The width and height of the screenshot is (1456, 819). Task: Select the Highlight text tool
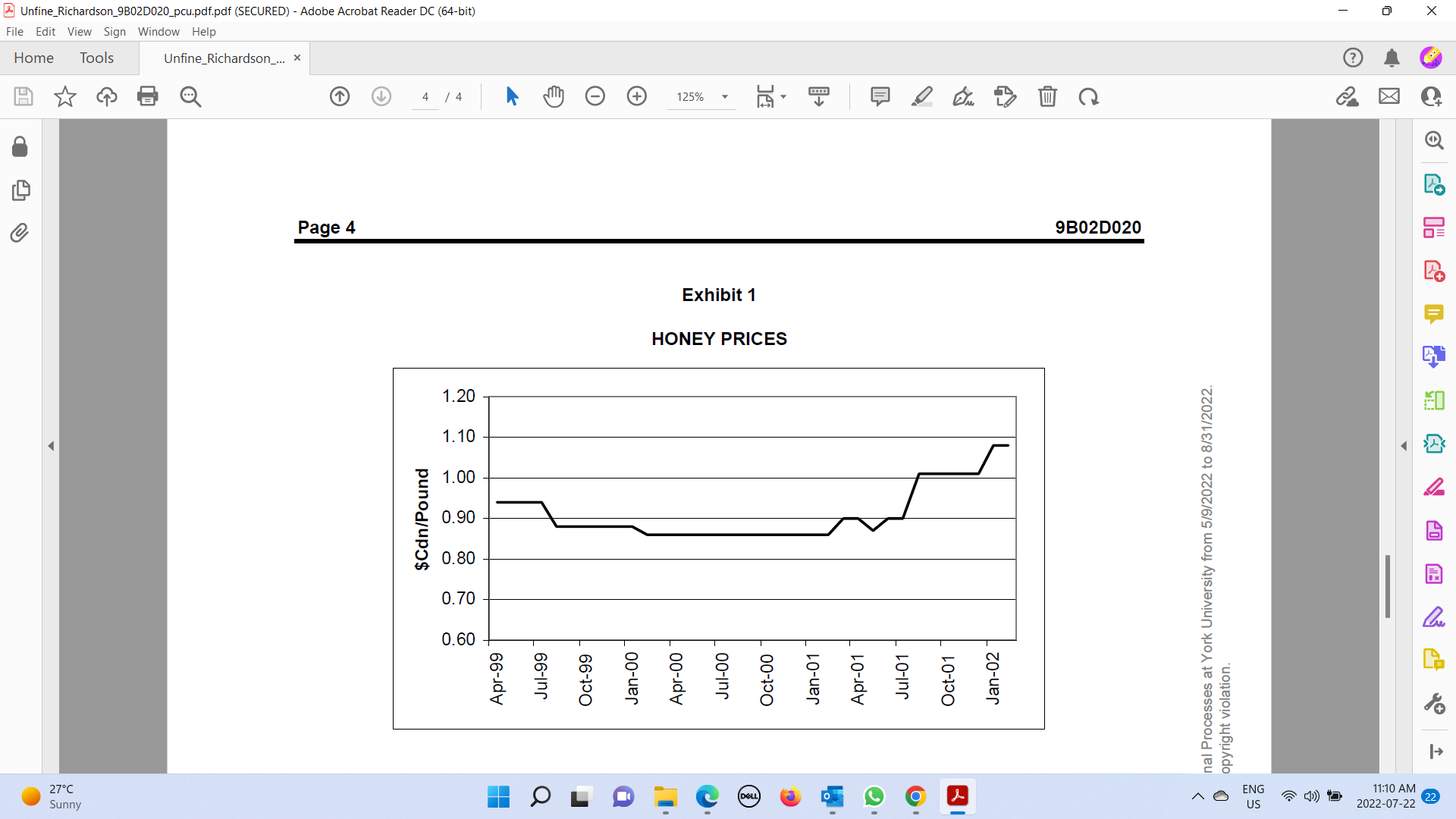(923, 96)
